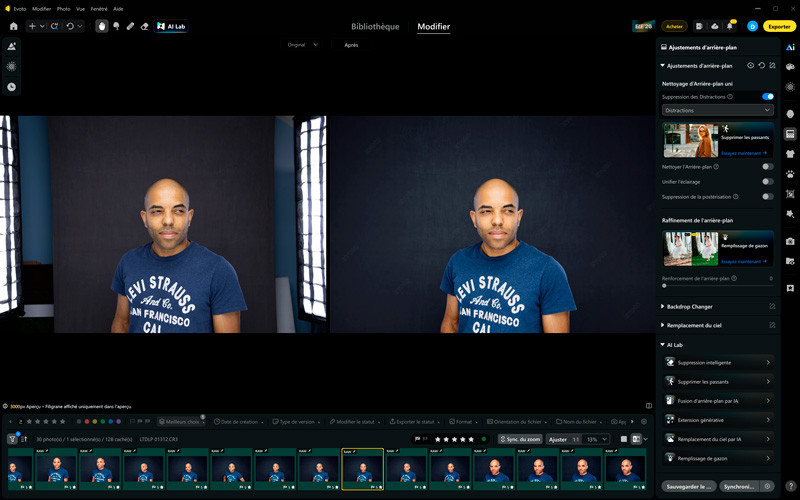This screenshot has width=800, height=500.
Task: Open the clothing shirt sidebar icon
Action: pyautogui.click(x=790, y=154)
